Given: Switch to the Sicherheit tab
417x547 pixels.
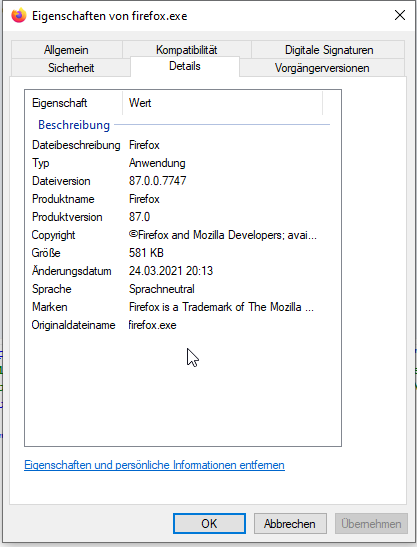Looking at the screenshot, I should [x=71, y=68].
